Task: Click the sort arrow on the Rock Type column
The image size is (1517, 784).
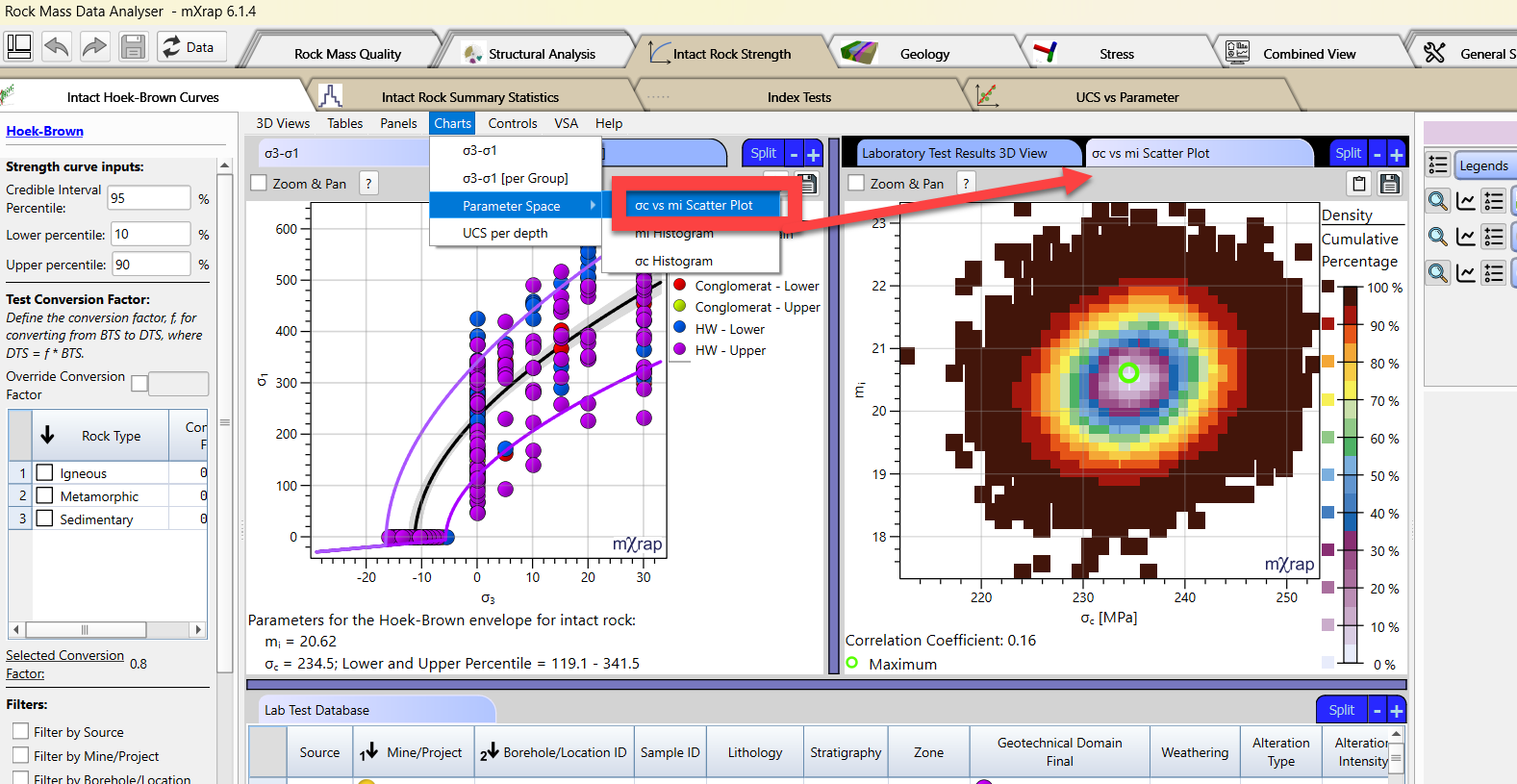Action: pos(47,435)
